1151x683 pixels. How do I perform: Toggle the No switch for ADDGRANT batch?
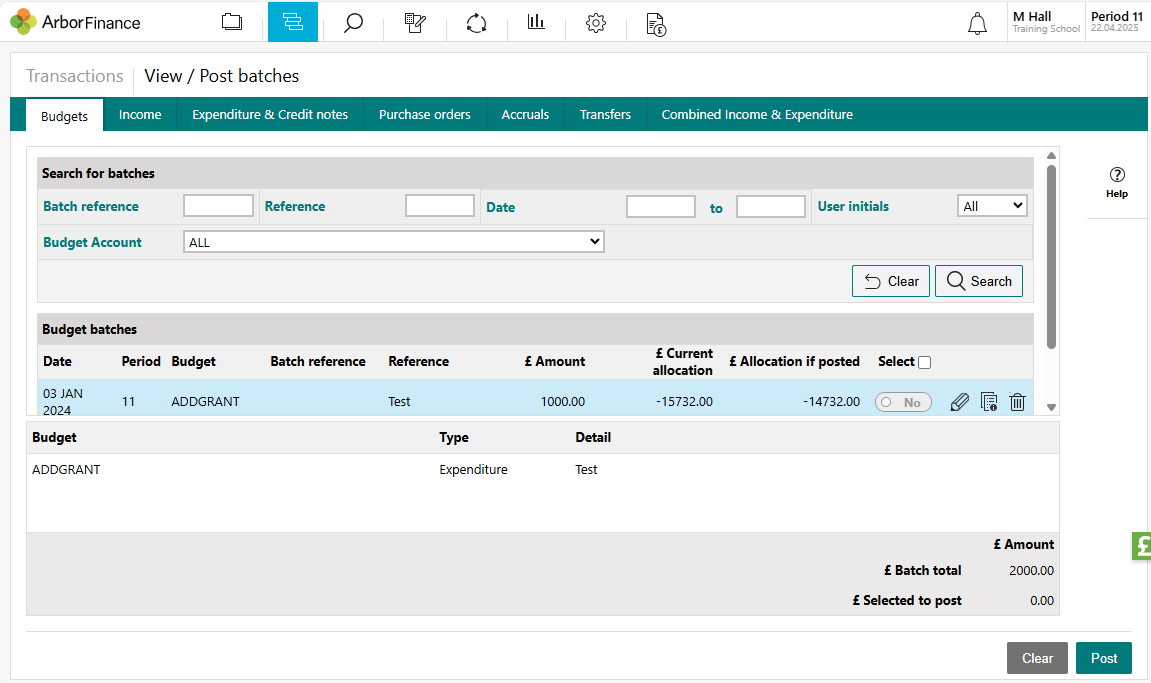pos(902,402)
